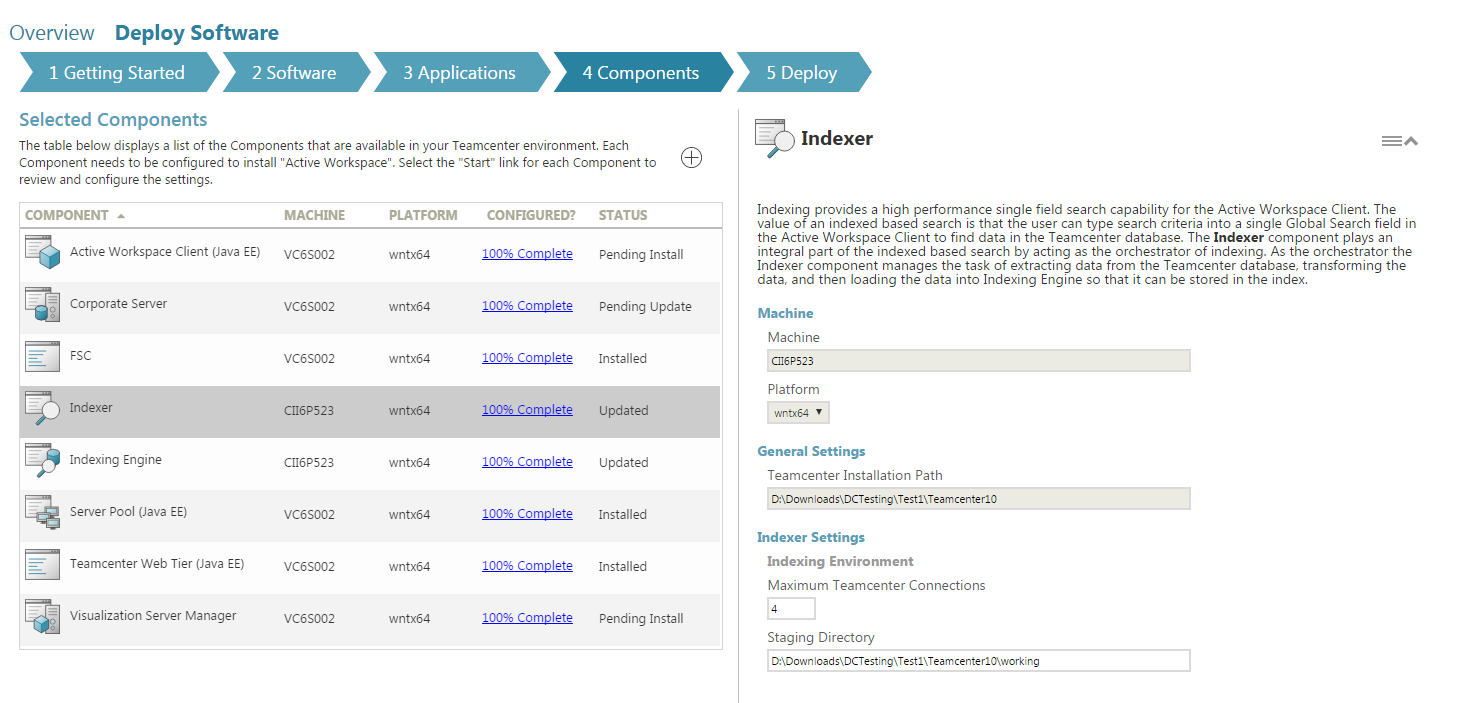Go to step 3 Applications
This screenshot has height=703, width=1465.
[460, 72]
